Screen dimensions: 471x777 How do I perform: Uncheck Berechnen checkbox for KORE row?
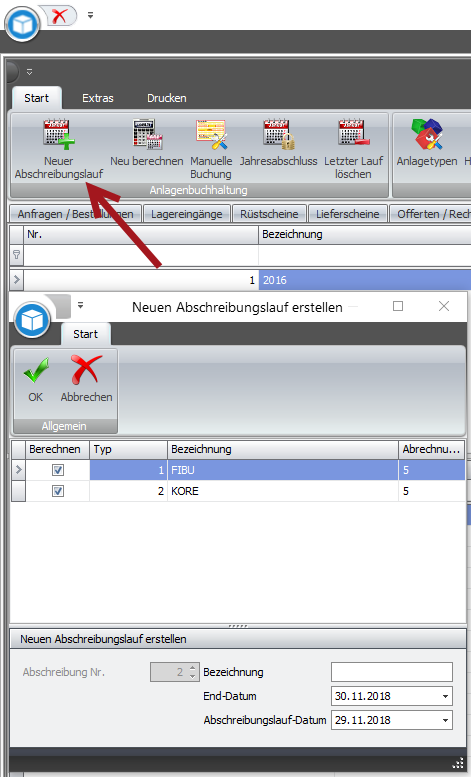pyautogui.click(x=58, y=491)
